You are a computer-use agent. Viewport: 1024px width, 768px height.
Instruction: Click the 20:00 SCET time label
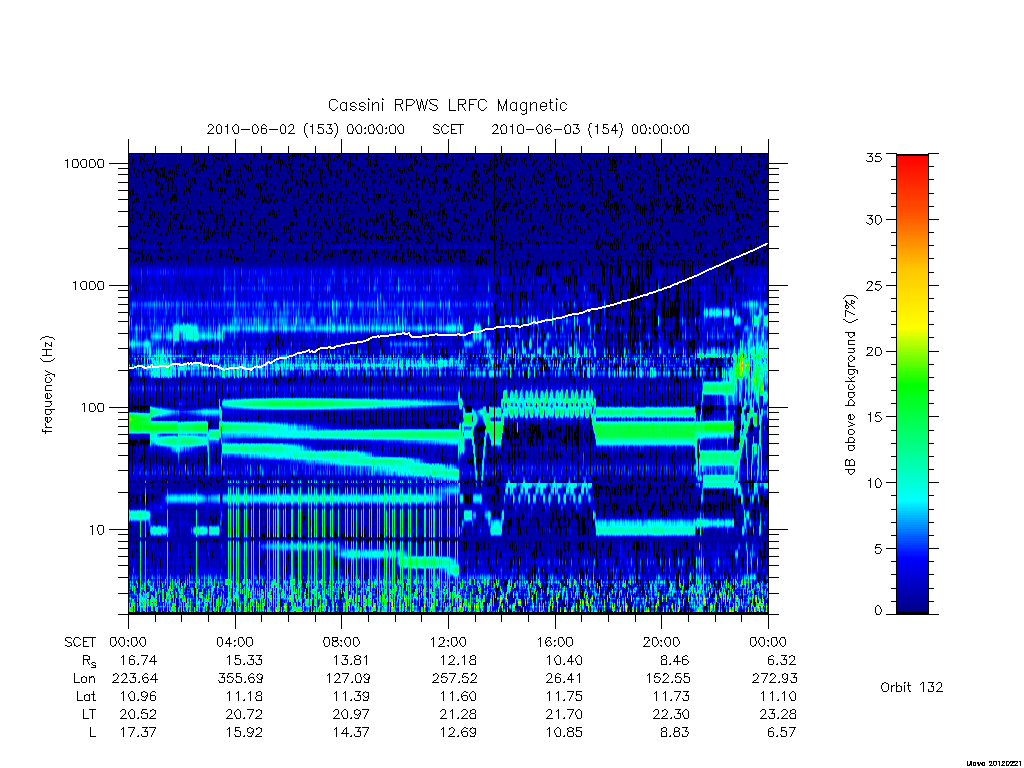[662, 642]
